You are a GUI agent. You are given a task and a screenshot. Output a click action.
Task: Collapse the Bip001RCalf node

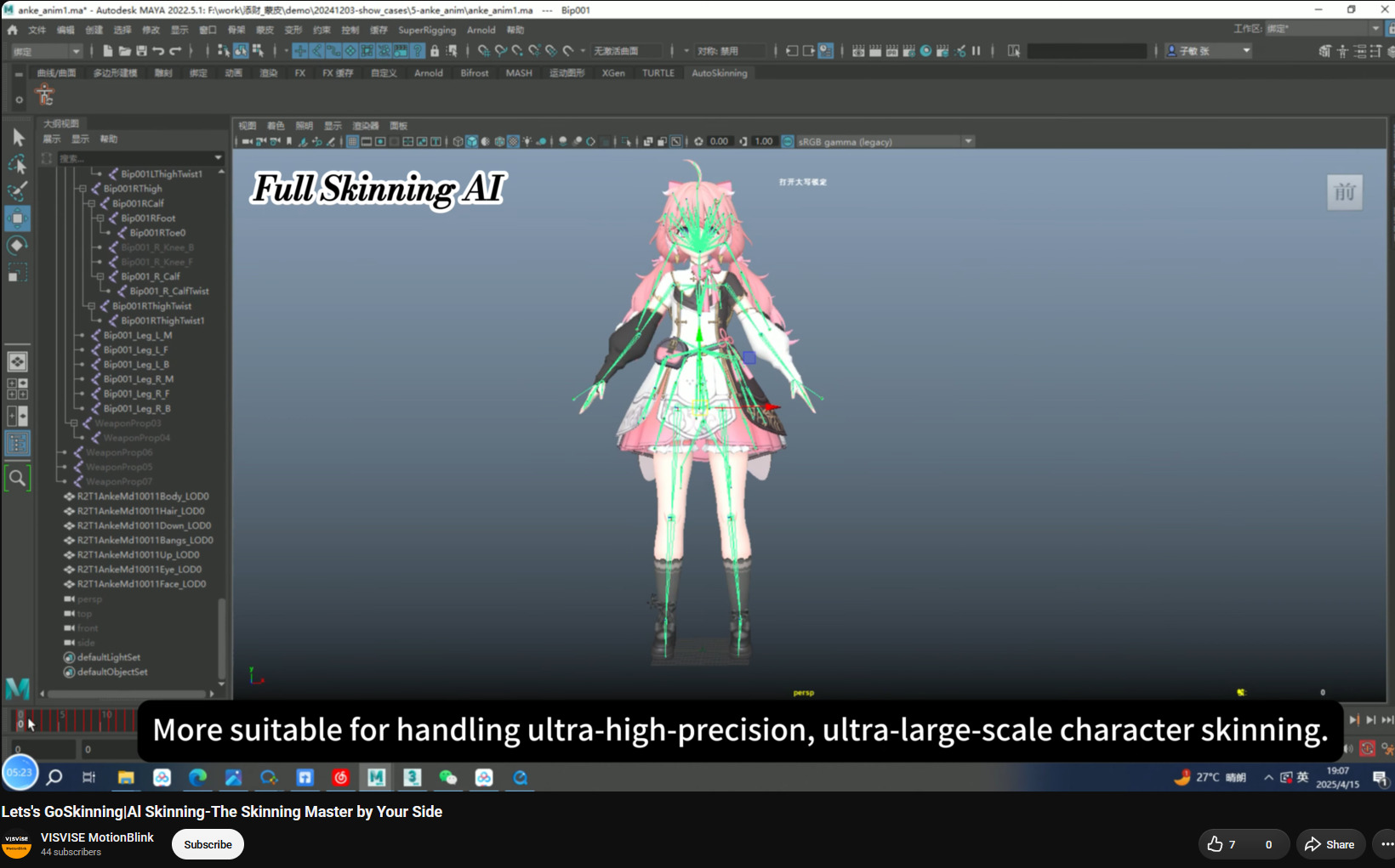(x=91, y=203)
